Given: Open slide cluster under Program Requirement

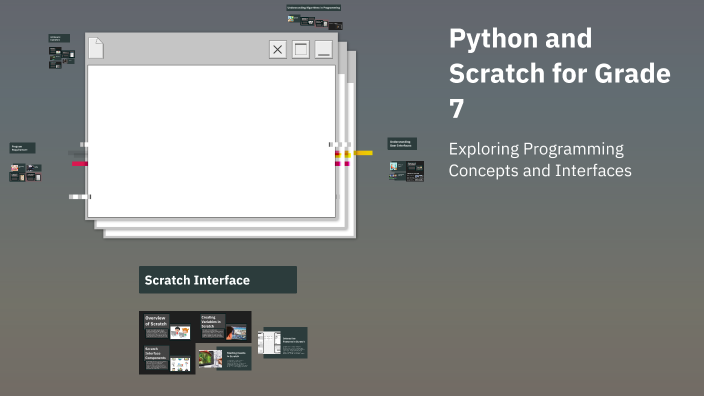Looking at the screenshot, I should pyautogui.click(x=26, y=173).
